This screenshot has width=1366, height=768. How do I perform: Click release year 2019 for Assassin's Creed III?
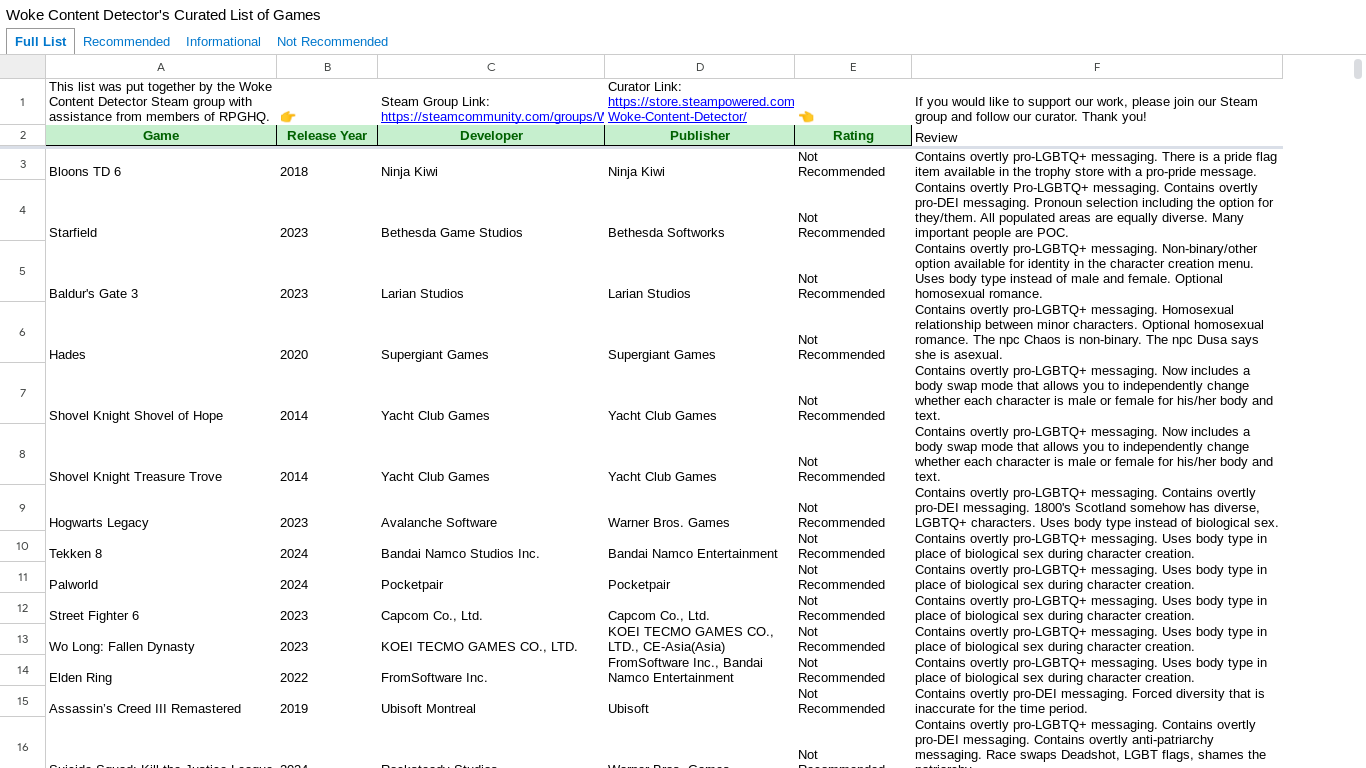(x=327, y=701)
